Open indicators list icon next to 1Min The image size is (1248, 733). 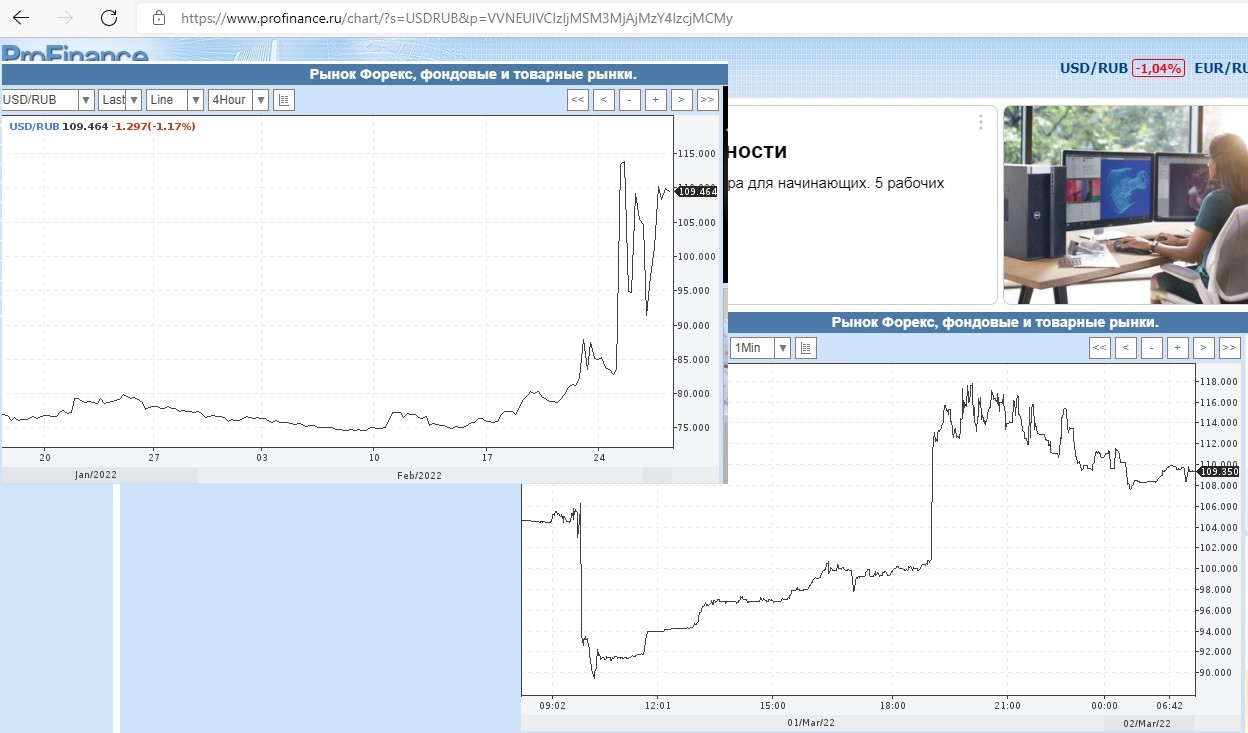coord(806,348)
